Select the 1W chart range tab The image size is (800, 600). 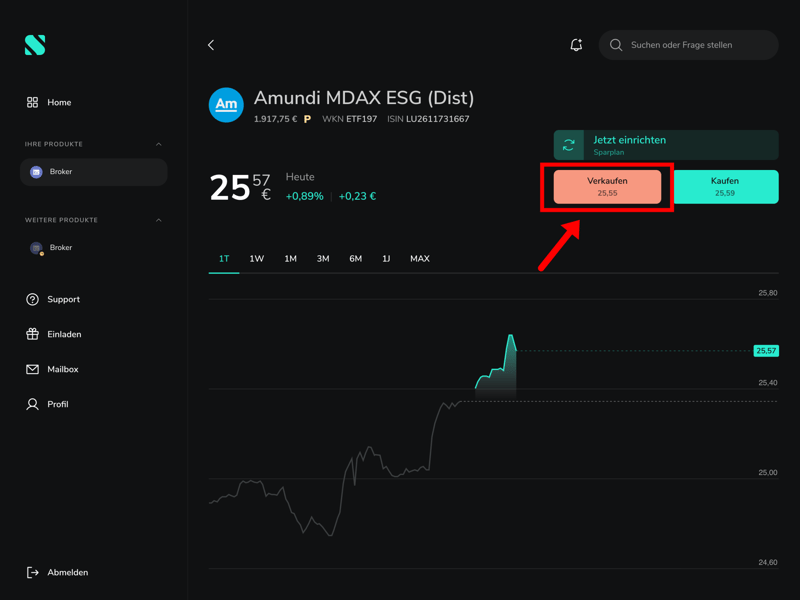[x=257, y=259]
